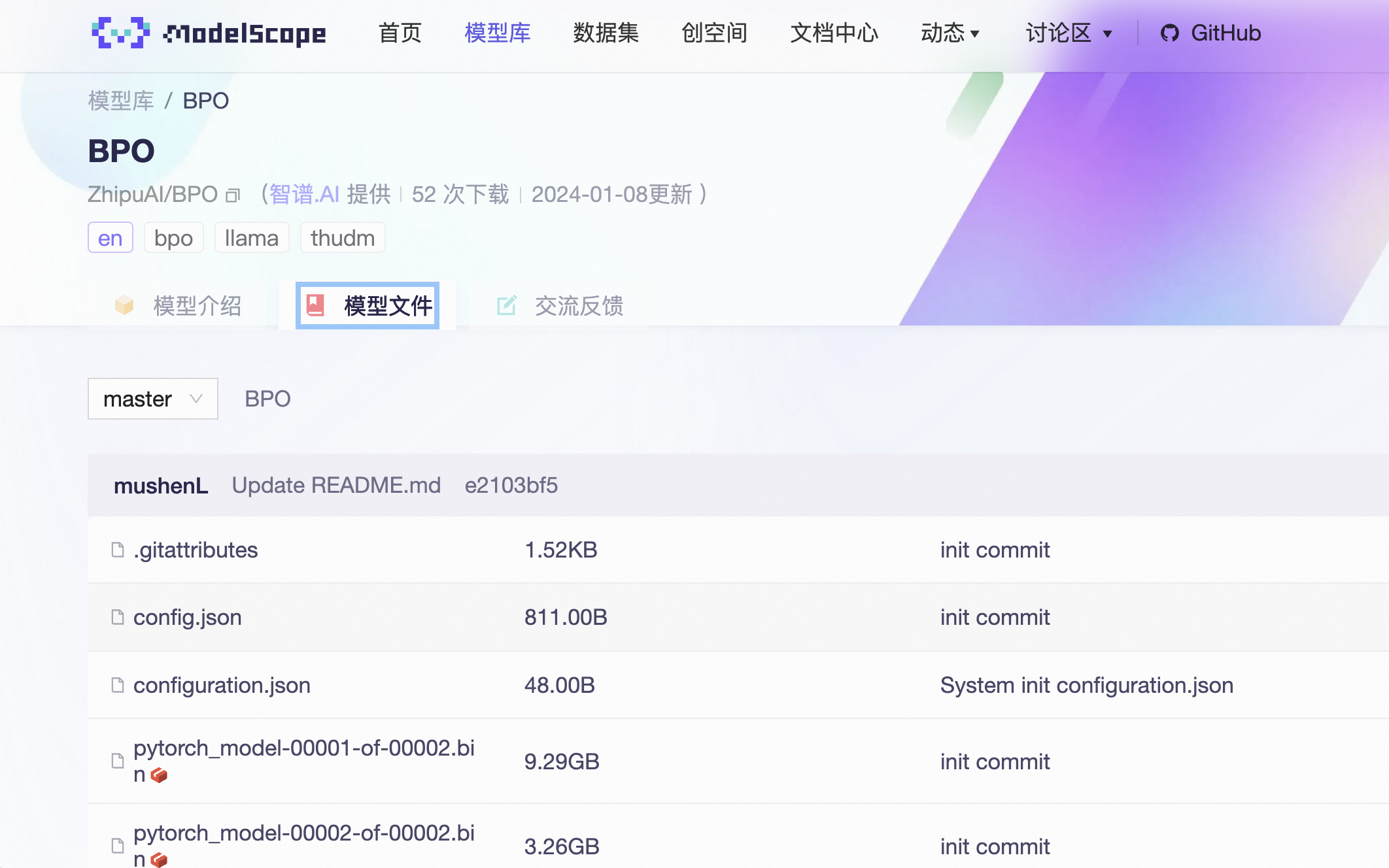Click the red book model files icon

(316, 305)
